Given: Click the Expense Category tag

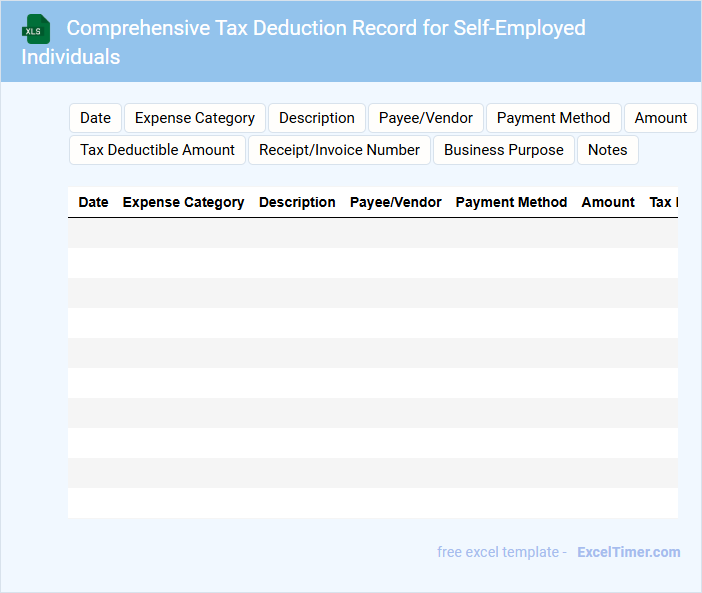Looking at the screenshot, I should pos(195,118).
